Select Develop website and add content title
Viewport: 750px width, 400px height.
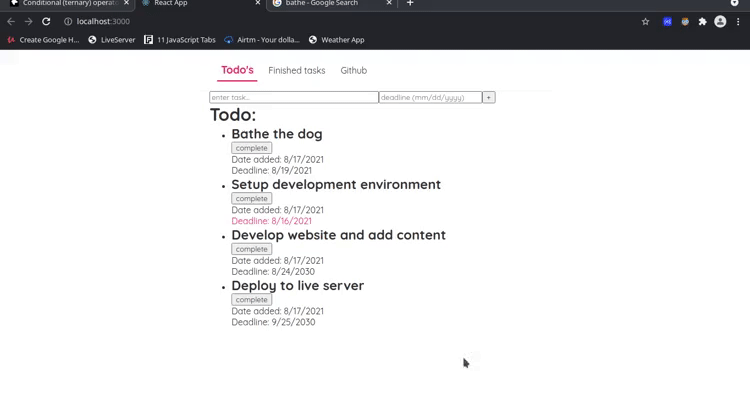pos(339,235)
